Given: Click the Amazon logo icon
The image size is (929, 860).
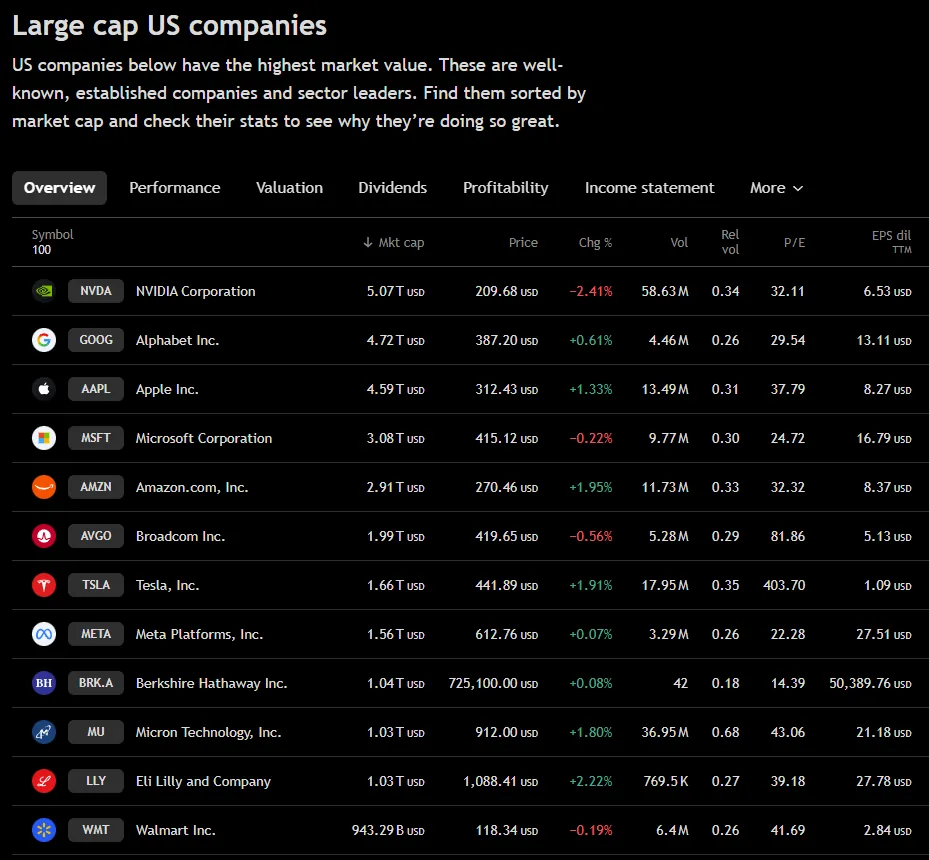Looking at the screenshot, I should point(44,487).
